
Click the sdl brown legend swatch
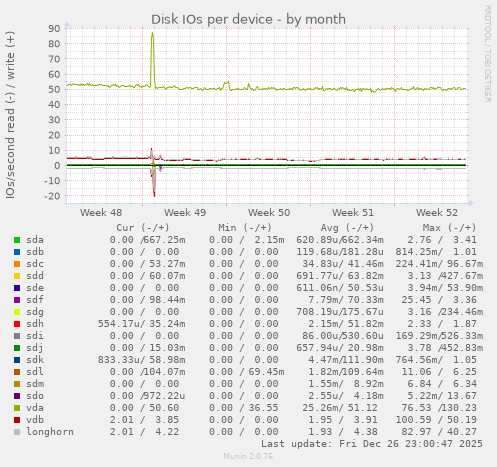tap(17, 372)
